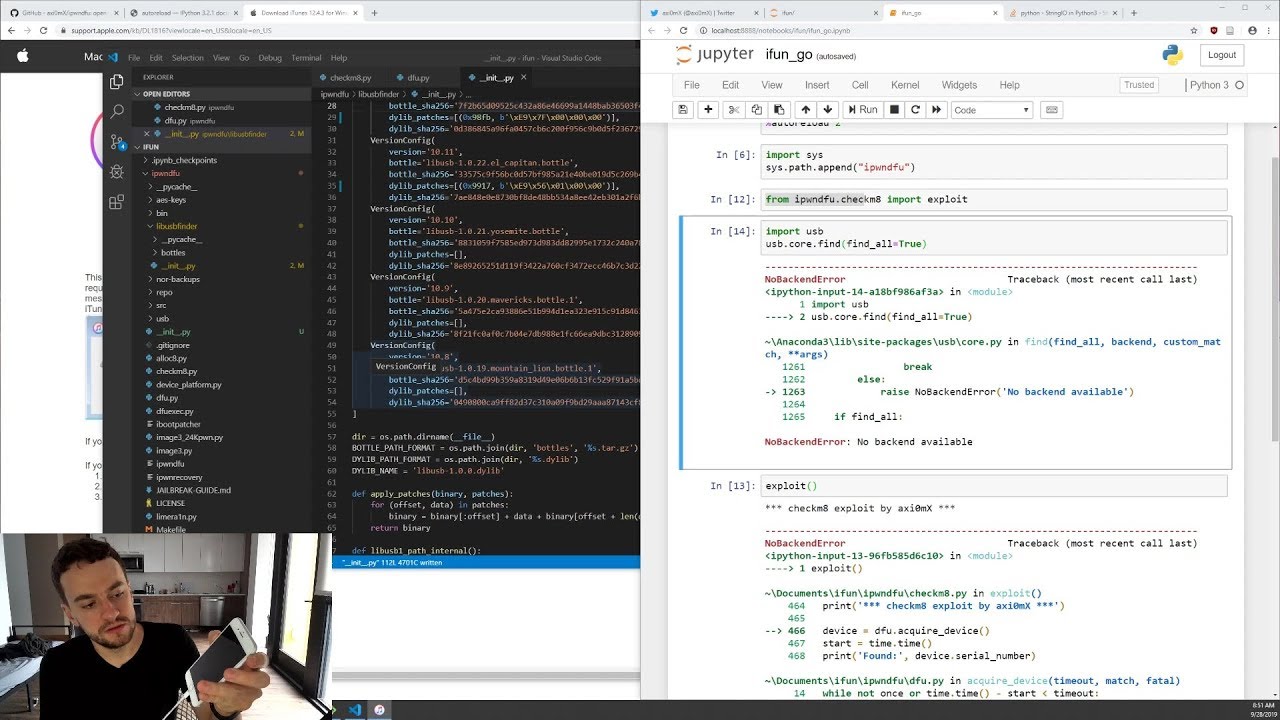Bookmark the Jupyter page with the star icon
This screenshot has height=720, width=1280.
point(1193,31)
